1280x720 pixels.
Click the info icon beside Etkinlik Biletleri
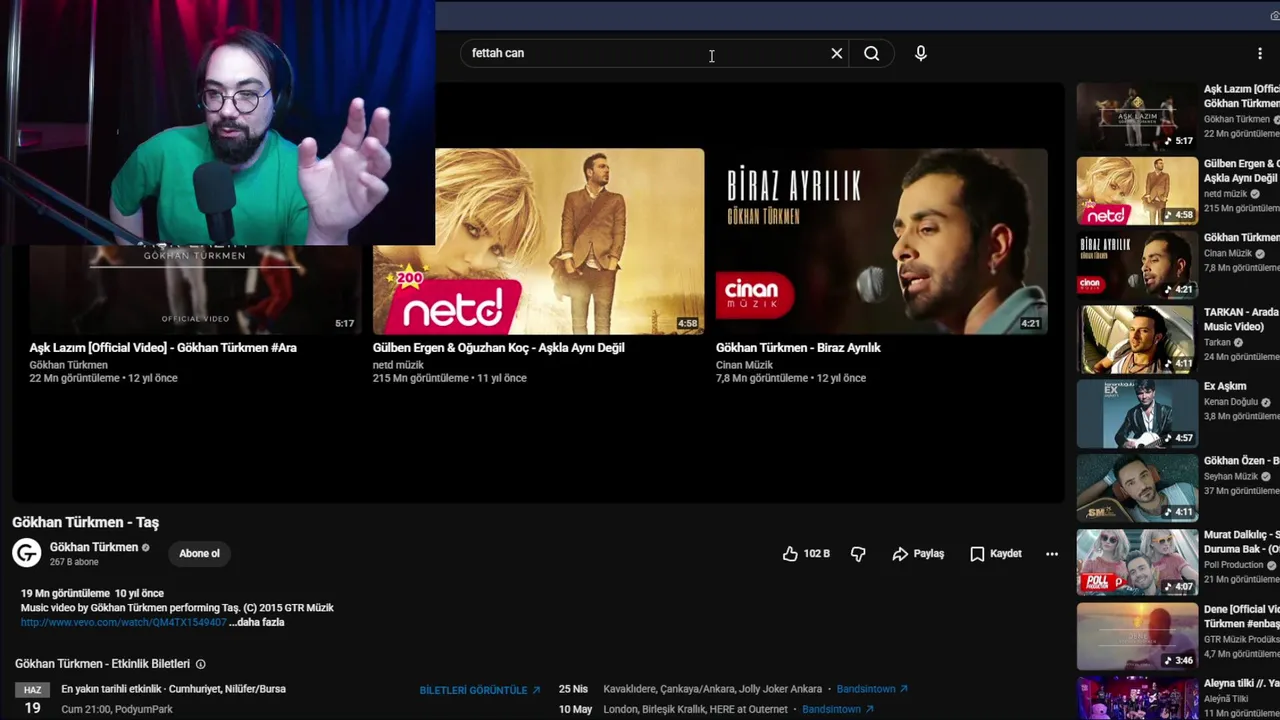click(200, 664)
